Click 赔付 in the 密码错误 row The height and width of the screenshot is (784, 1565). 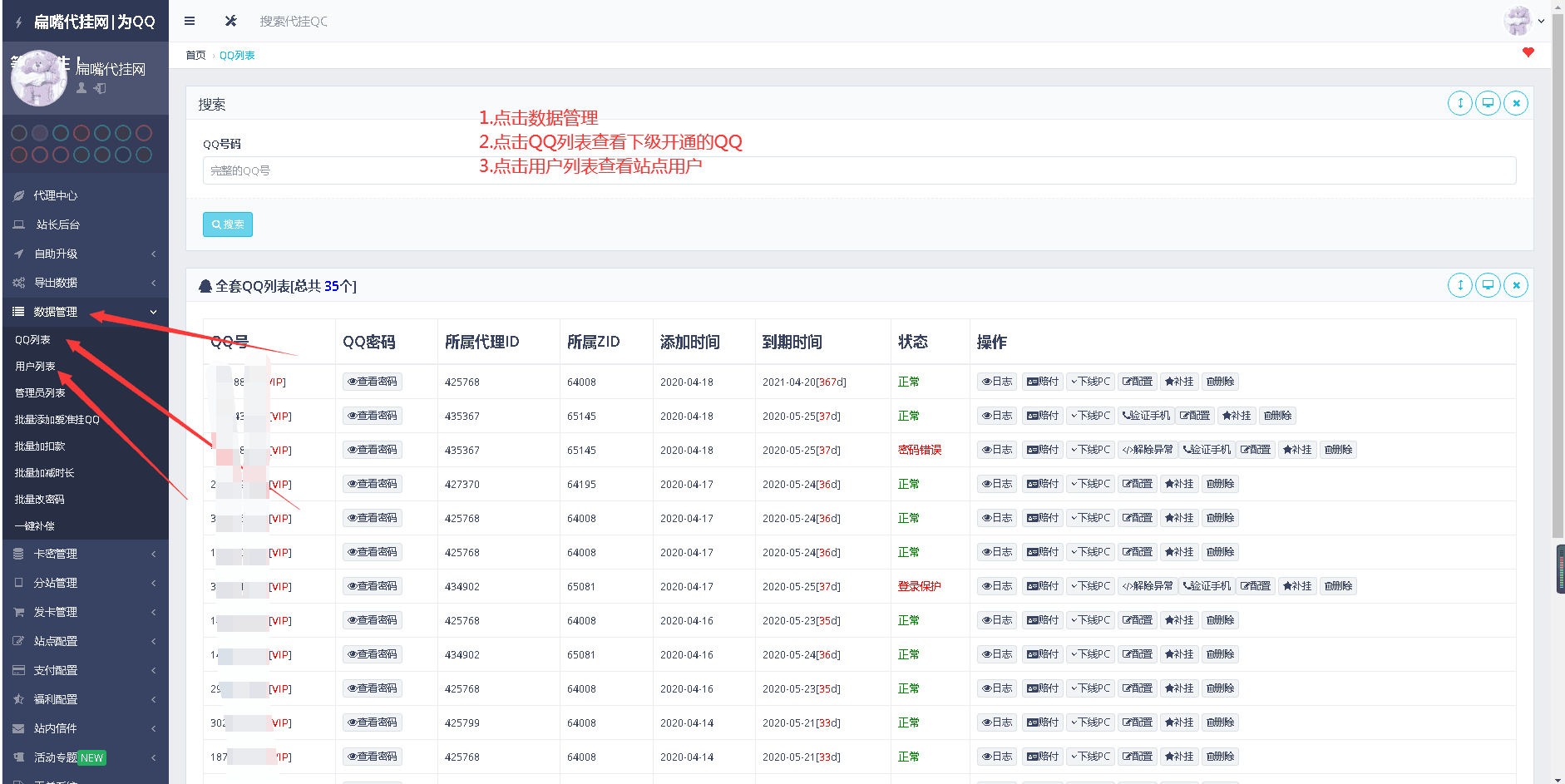1042,450
